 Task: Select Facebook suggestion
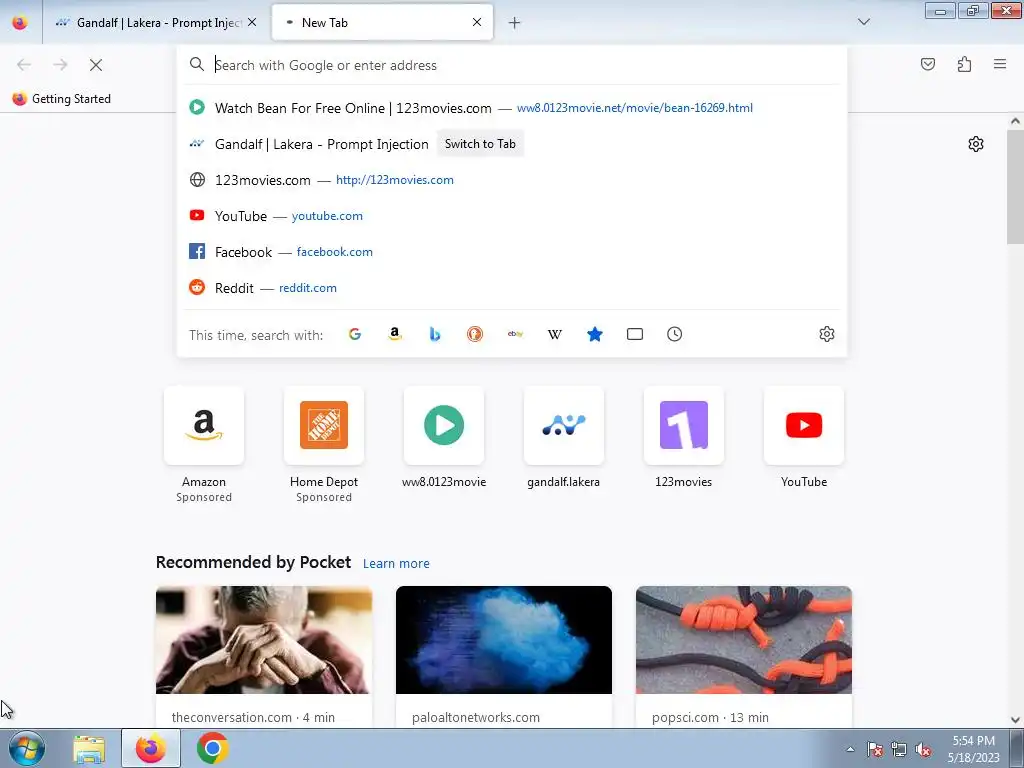(x=512, y=252)
